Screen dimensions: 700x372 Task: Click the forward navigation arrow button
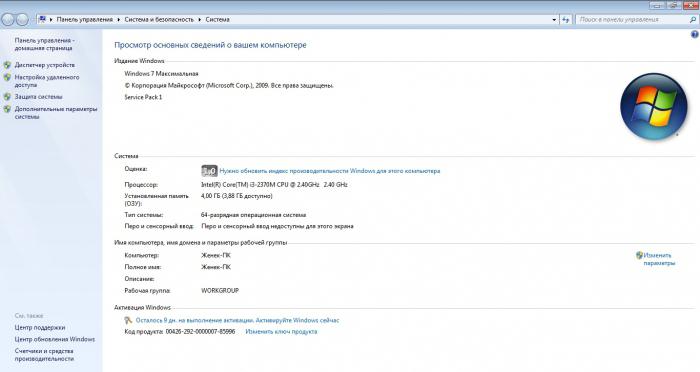click(x=22, y=20)
